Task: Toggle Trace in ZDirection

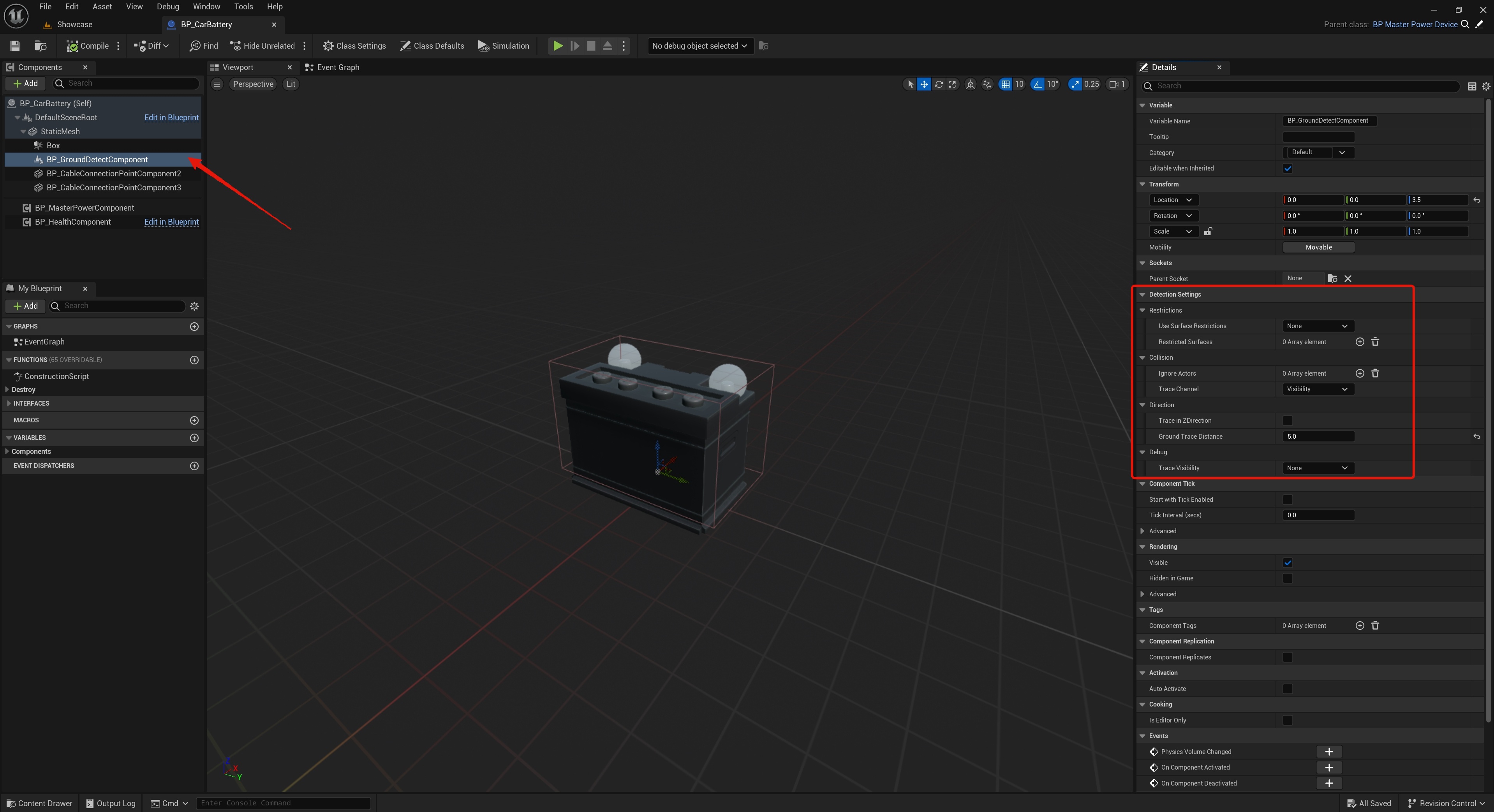Action: tap(1288, 420)
